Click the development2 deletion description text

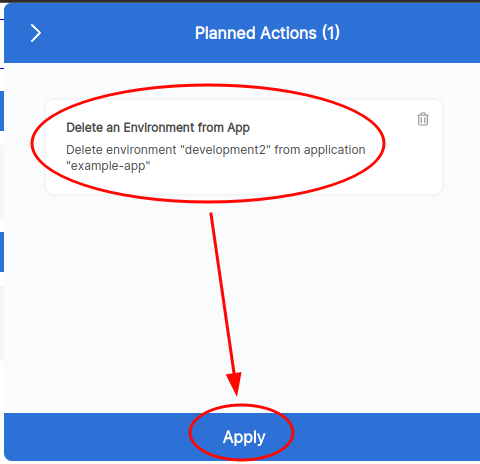click(x=216, y=158)
